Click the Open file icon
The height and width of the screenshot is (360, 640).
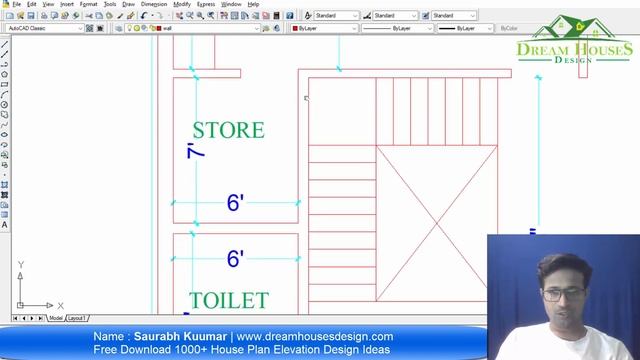click(x=20, y=16)
